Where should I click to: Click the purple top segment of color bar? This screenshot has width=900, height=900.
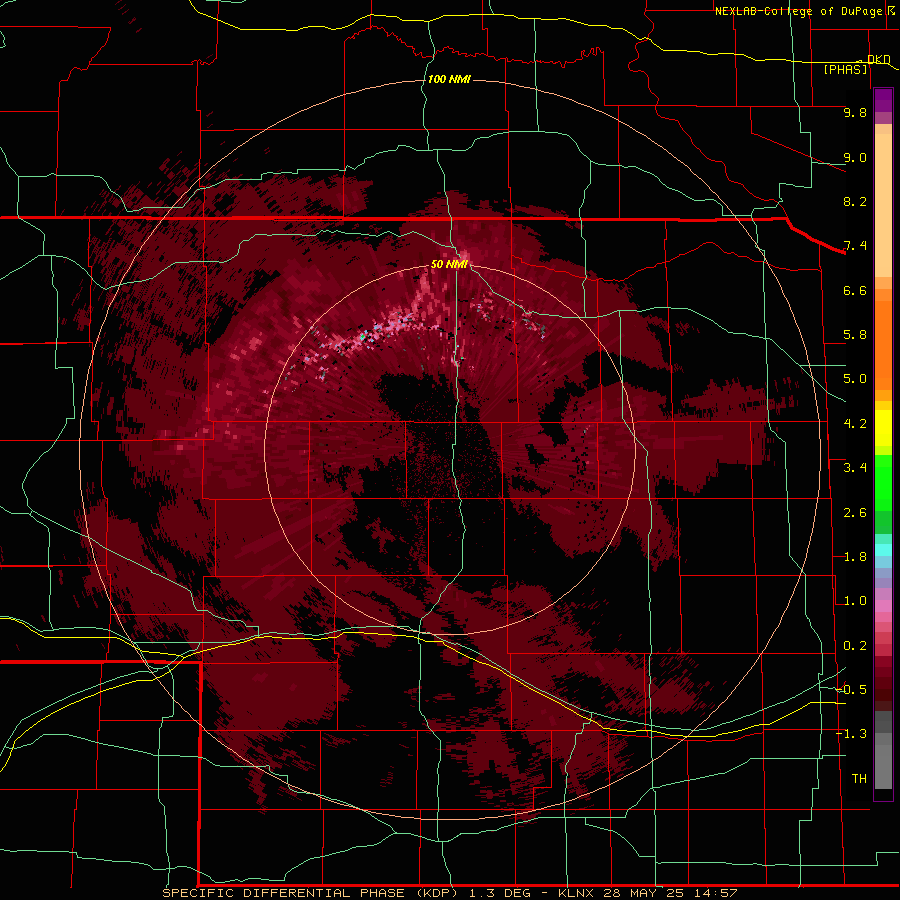coord(883,100)
